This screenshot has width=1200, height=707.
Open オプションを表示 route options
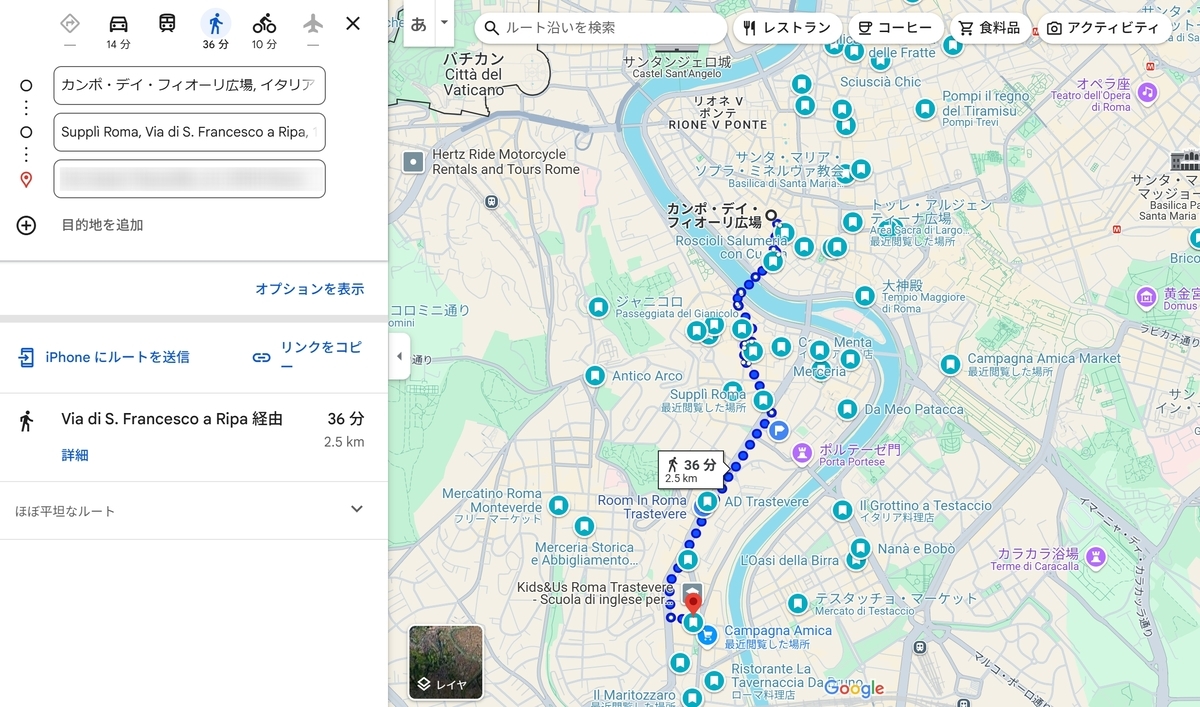click(x=309, y=289)
